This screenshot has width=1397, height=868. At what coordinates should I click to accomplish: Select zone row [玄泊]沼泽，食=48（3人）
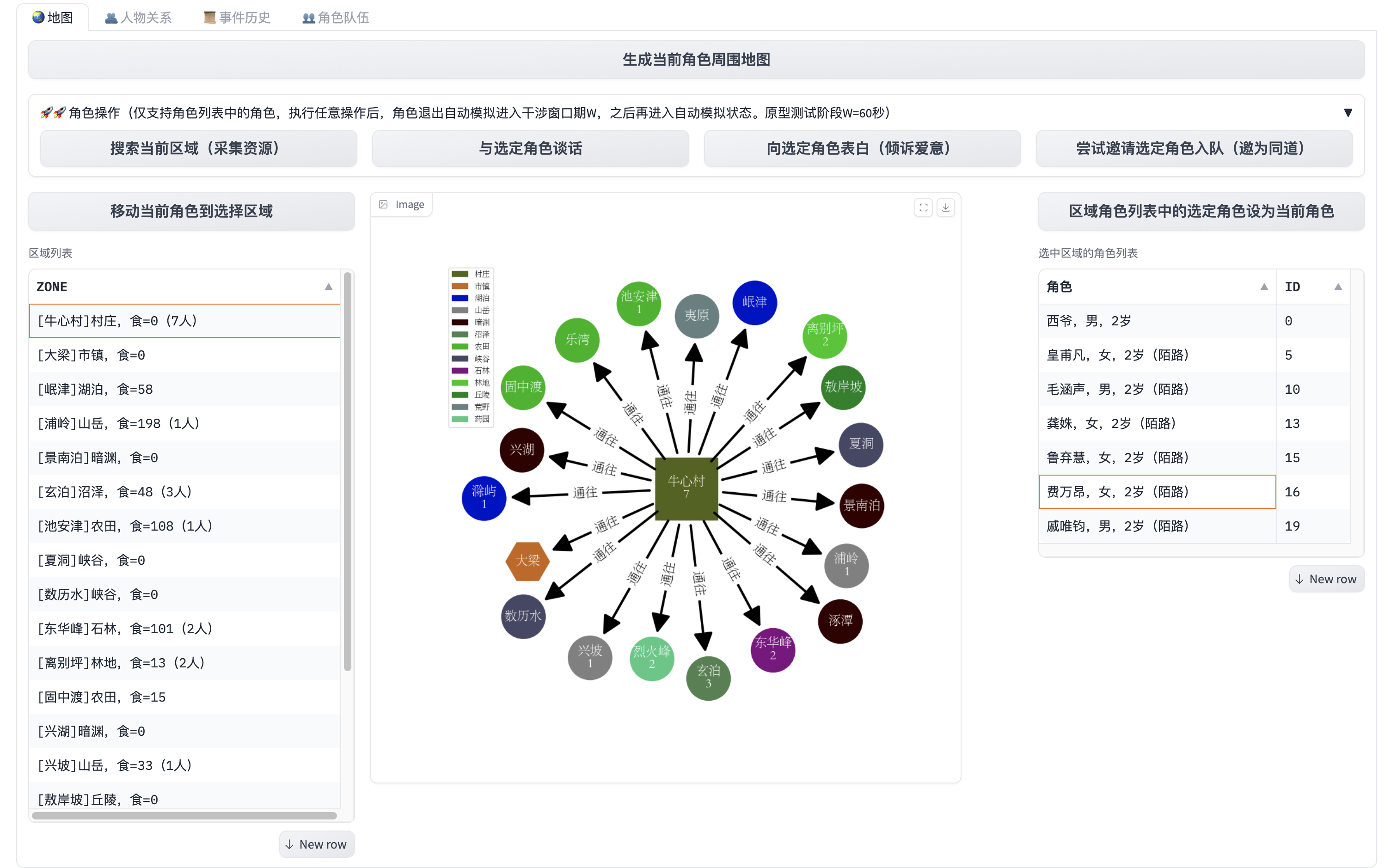(x=184, y=491)
